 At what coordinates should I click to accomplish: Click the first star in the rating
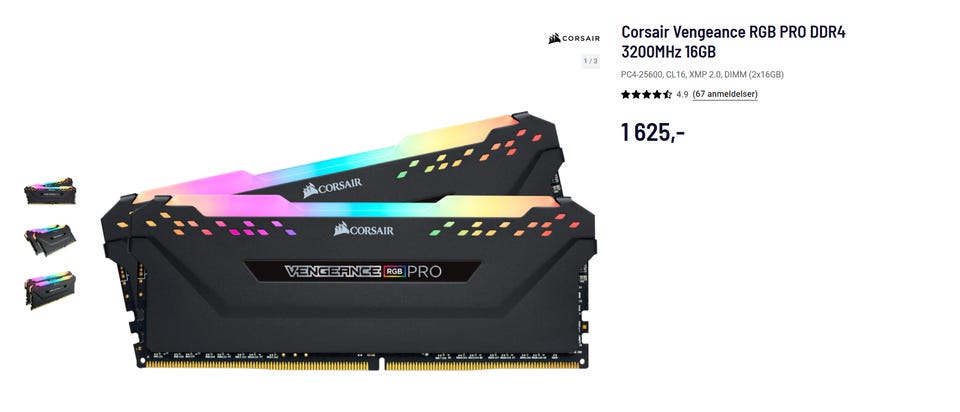pos(626,94)
